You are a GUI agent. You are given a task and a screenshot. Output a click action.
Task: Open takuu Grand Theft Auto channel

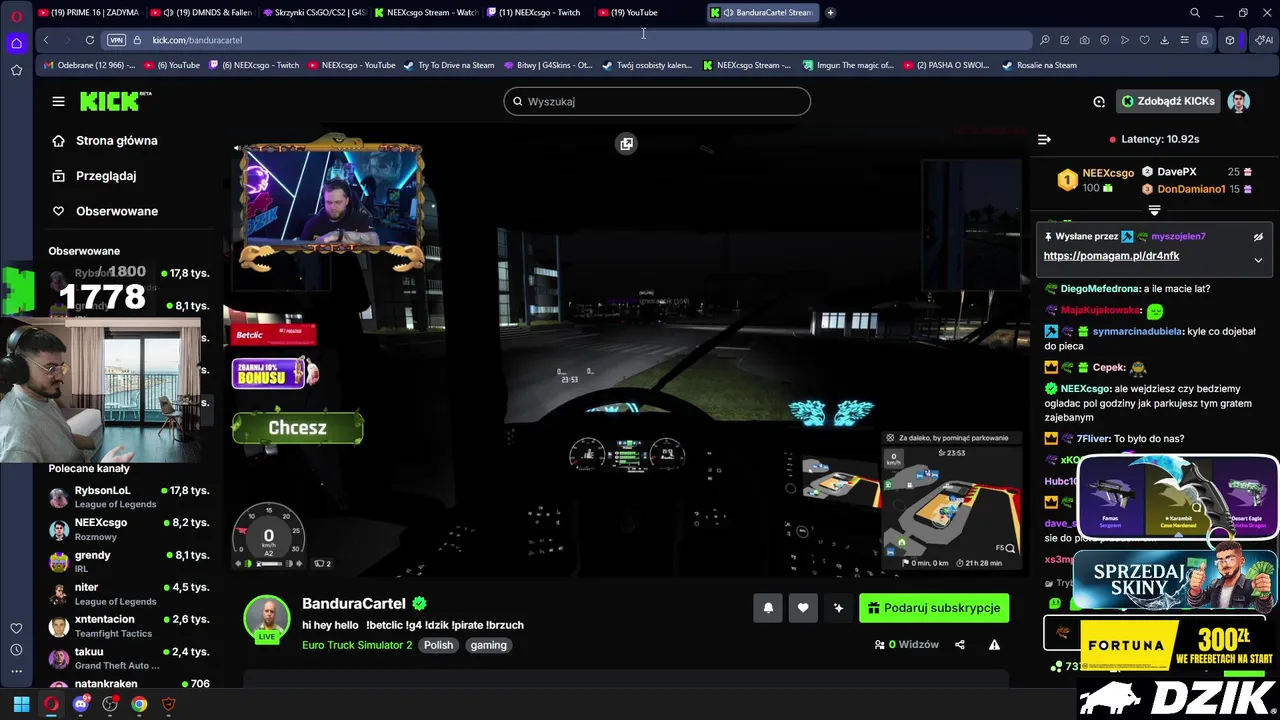click(x=129, y=657)
